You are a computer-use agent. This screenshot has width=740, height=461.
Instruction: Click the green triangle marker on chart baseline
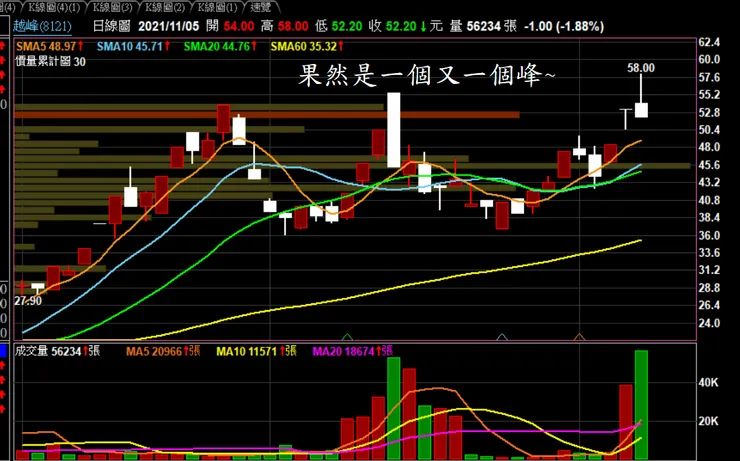[x=347, y=336]
